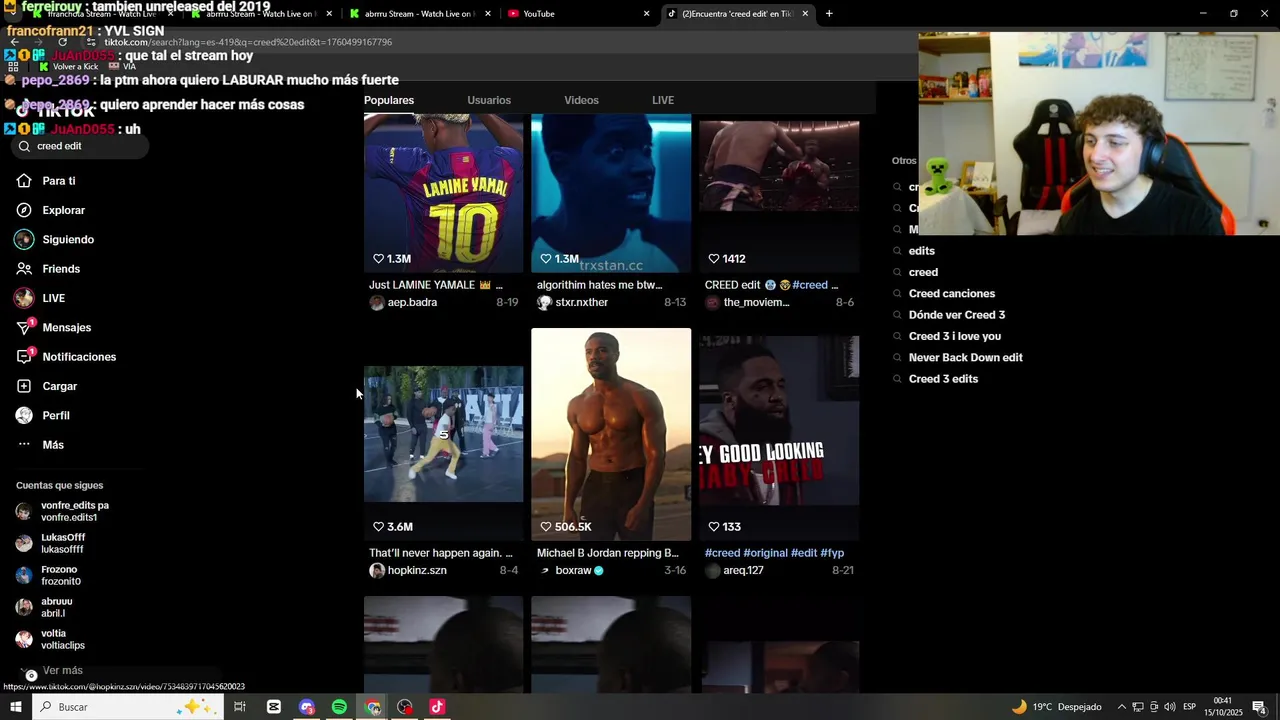Open Discord from the taskbar
This screenshot has width=1280, height=720.
pyautogui.click(x=307, y=707)
